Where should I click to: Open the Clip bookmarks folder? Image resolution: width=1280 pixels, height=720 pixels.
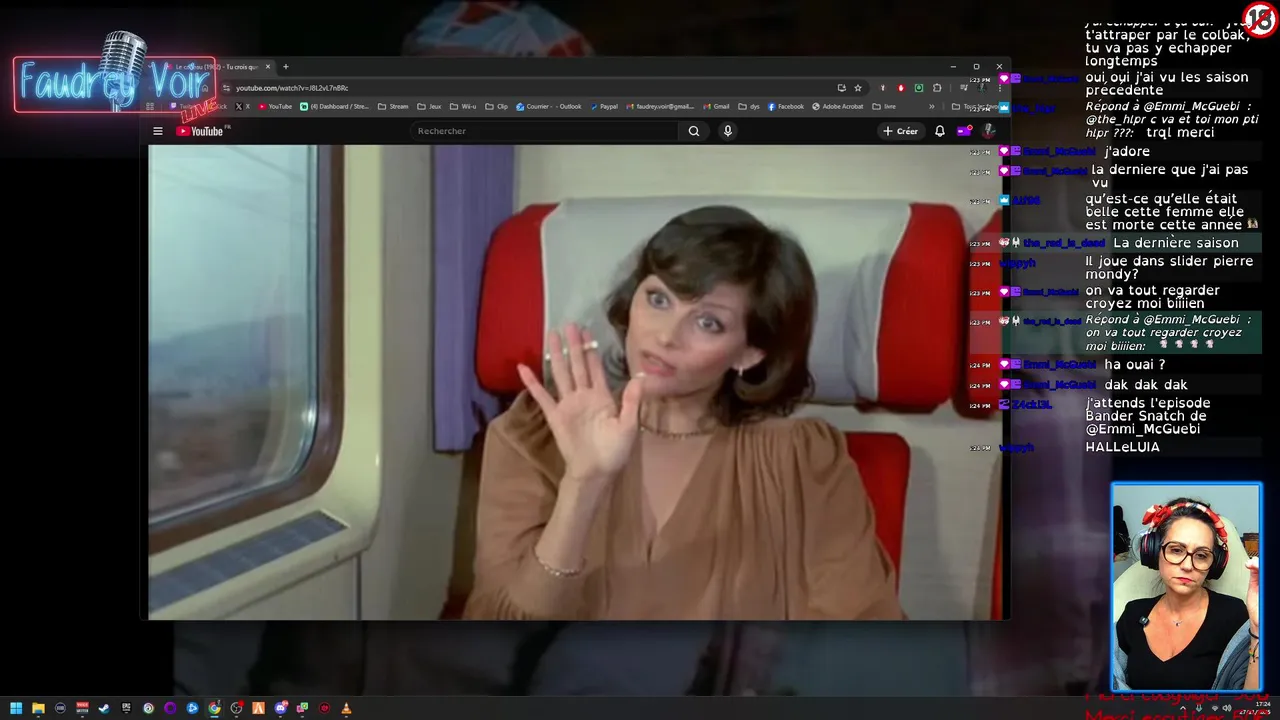point(497,106)
